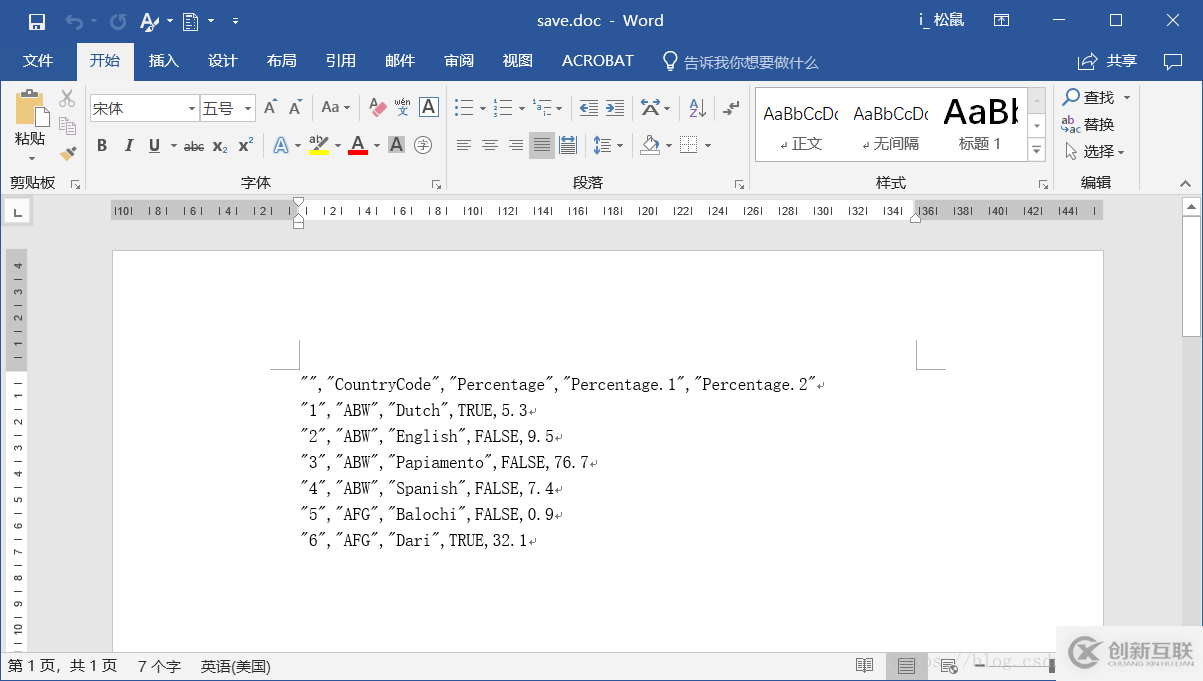Center the paragraph text
The image size is (1203, 681).
click(x=490, y=146)
